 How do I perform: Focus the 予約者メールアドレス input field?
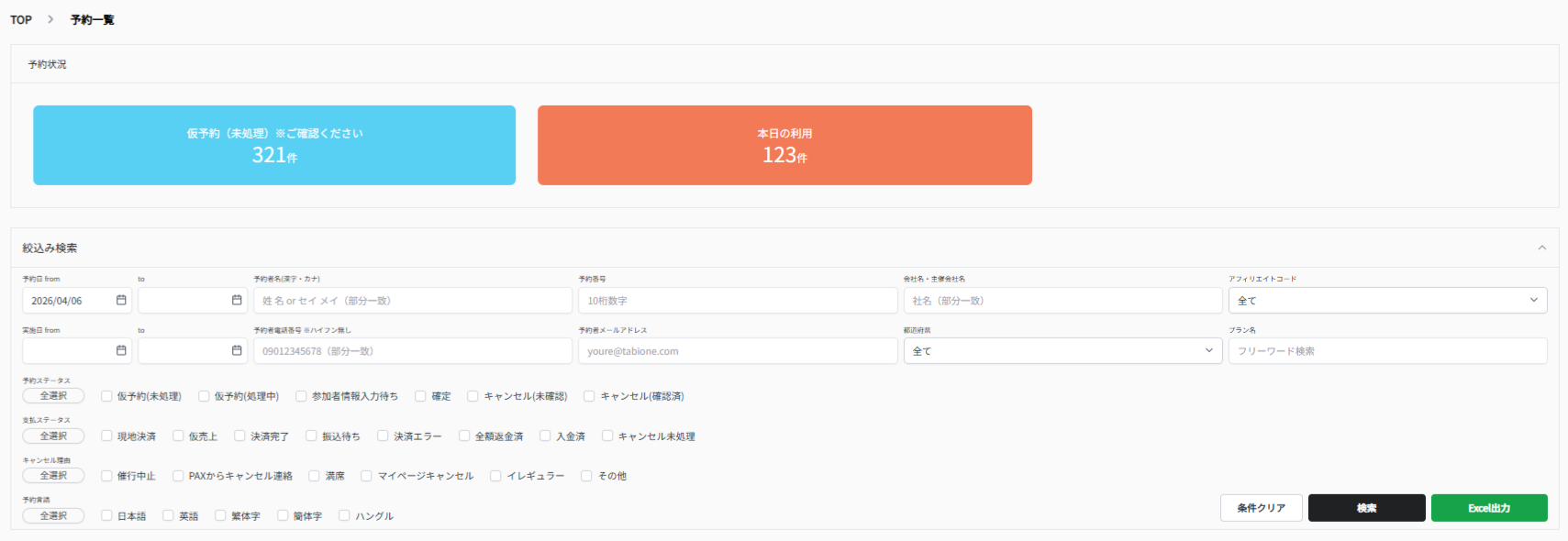pos(738,351)
